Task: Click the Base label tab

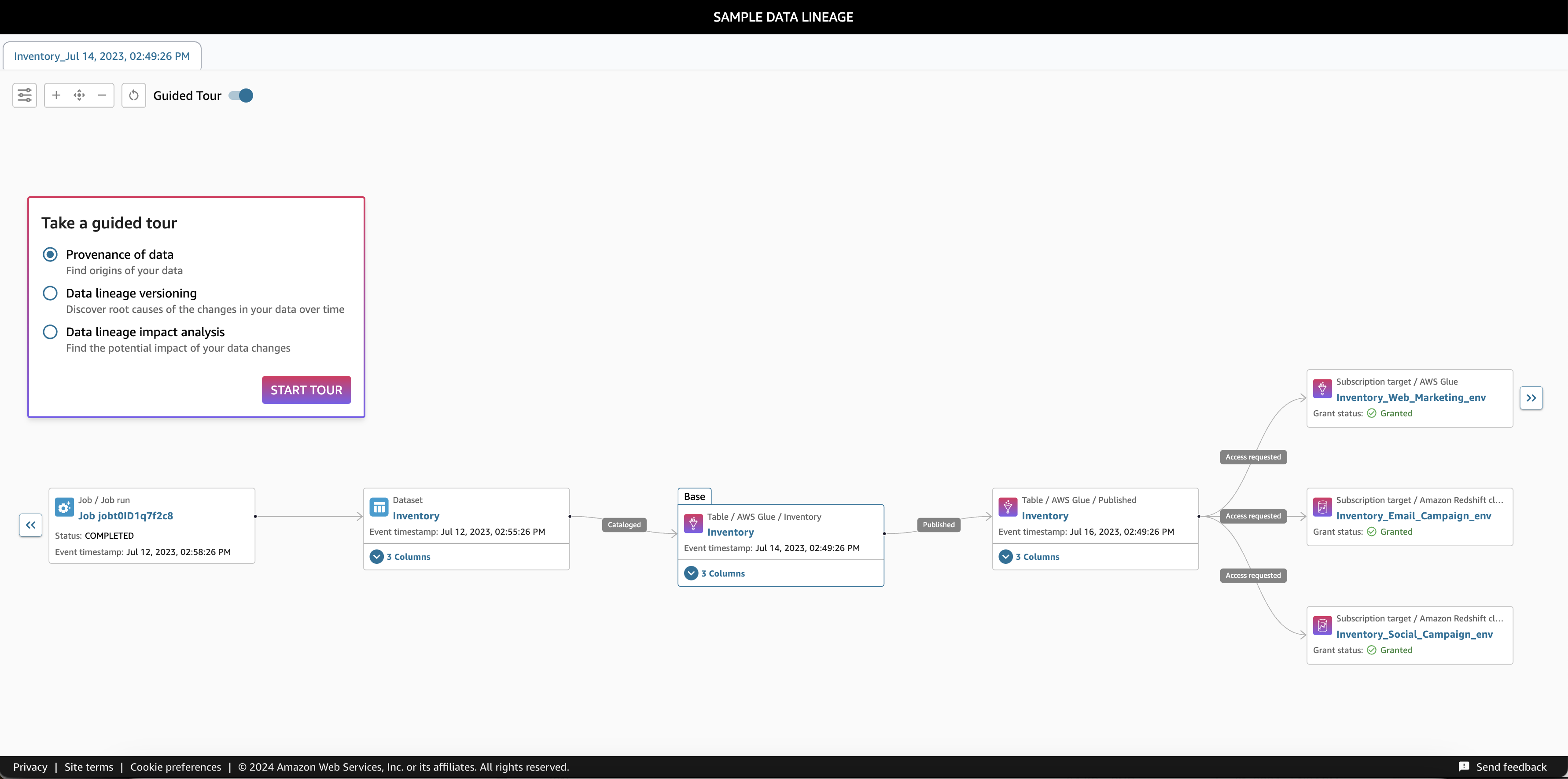Action: 694,496
